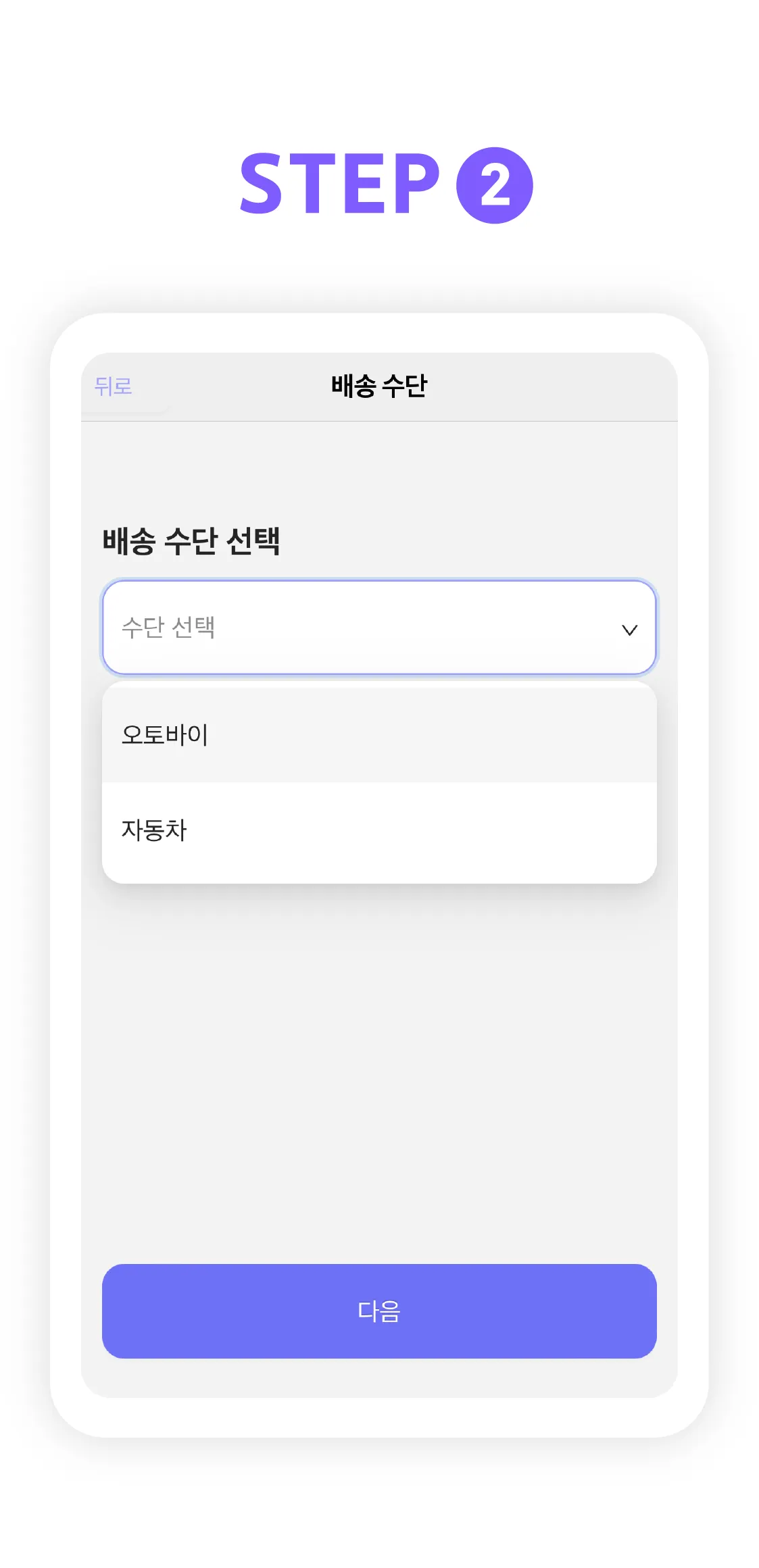Click the 오토바이 label text

tap(165, 734)
